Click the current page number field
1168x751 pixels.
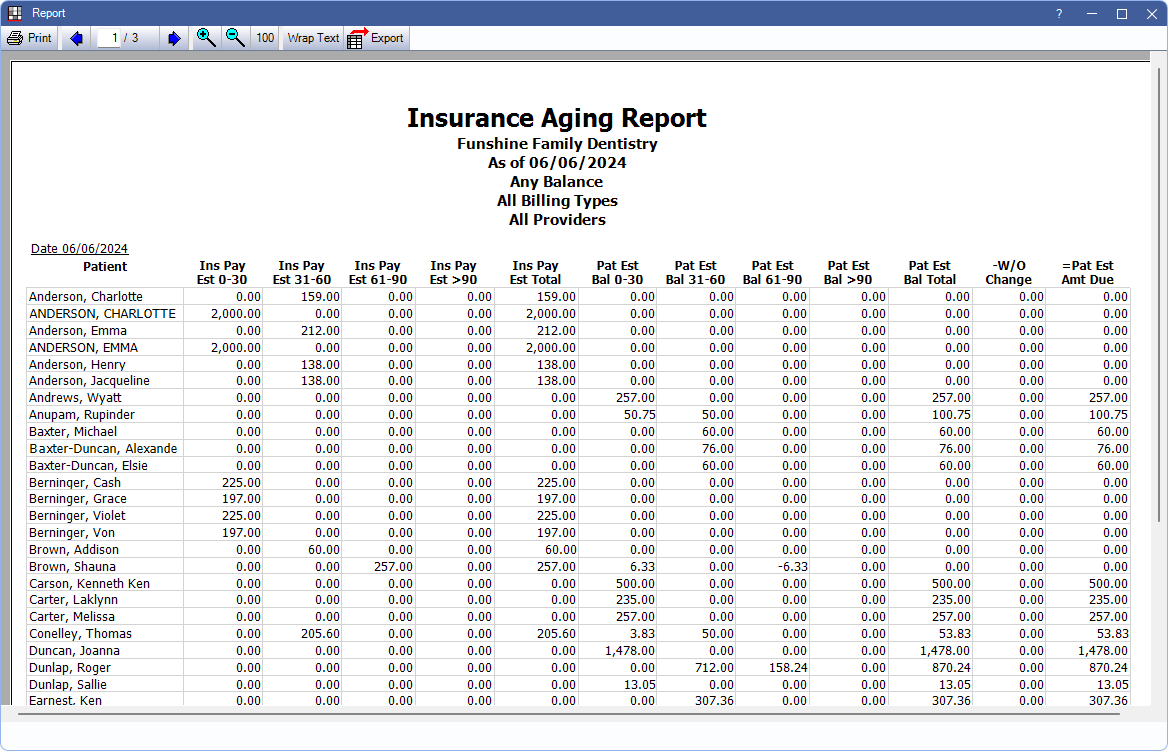pyautogui.click(x=113, y=38)
